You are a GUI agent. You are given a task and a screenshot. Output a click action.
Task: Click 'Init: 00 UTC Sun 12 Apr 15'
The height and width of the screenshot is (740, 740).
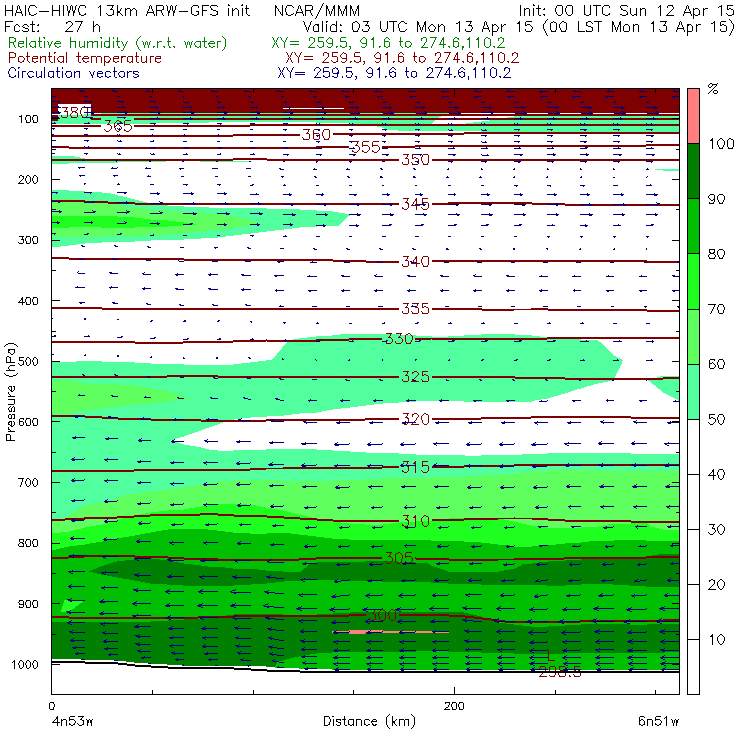tap(626, 10)
